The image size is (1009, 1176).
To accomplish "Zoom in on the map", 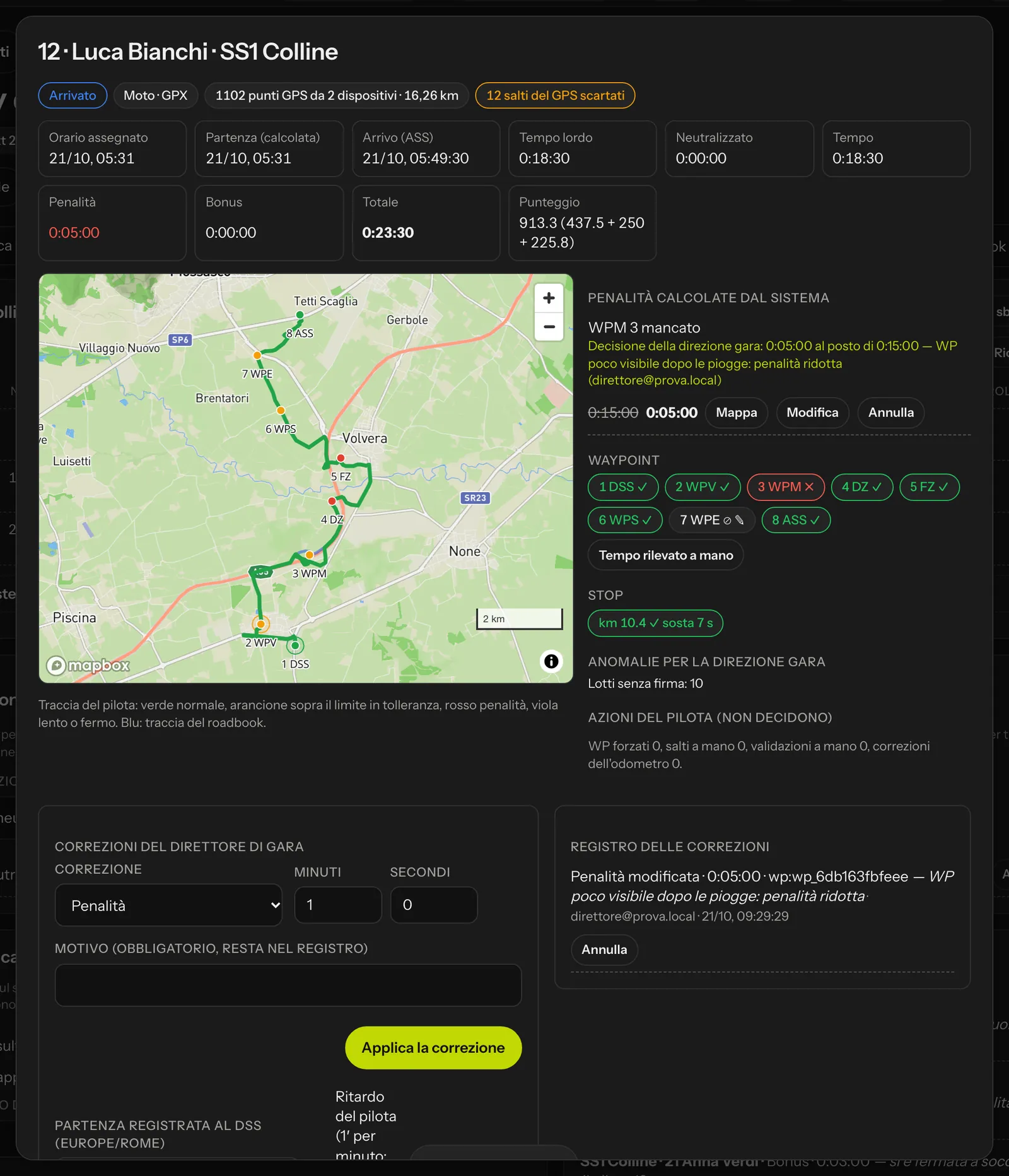I will coord(549,298).
